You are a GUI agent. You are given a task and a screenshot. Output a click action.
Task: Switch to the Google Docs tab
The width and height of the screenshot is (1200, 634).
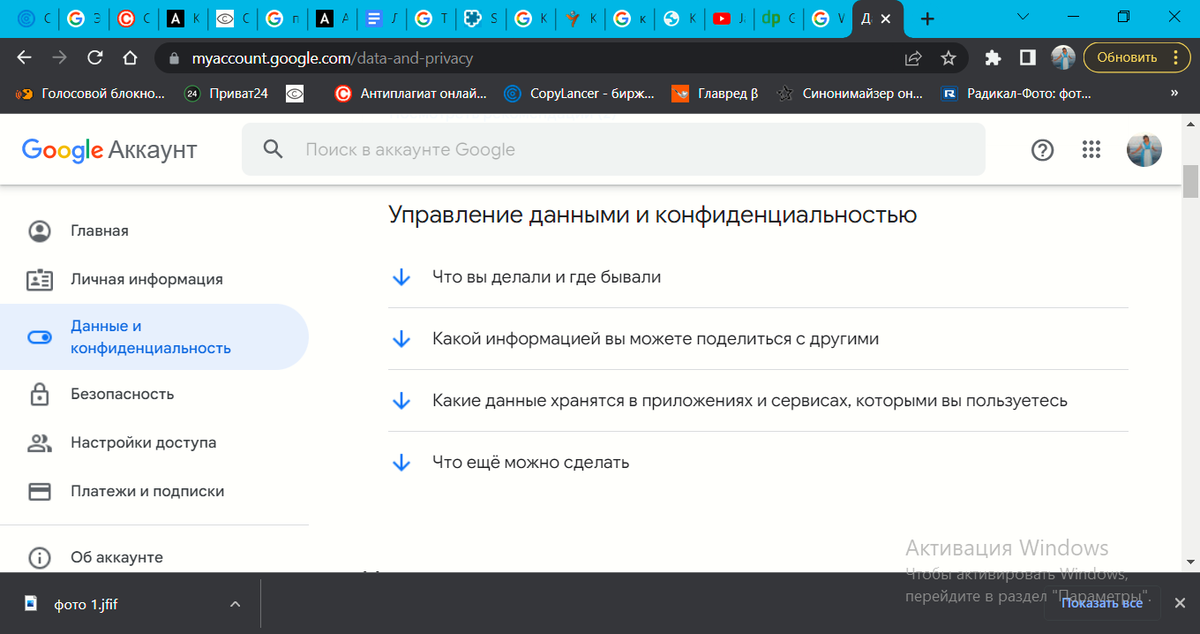(382, 18)
